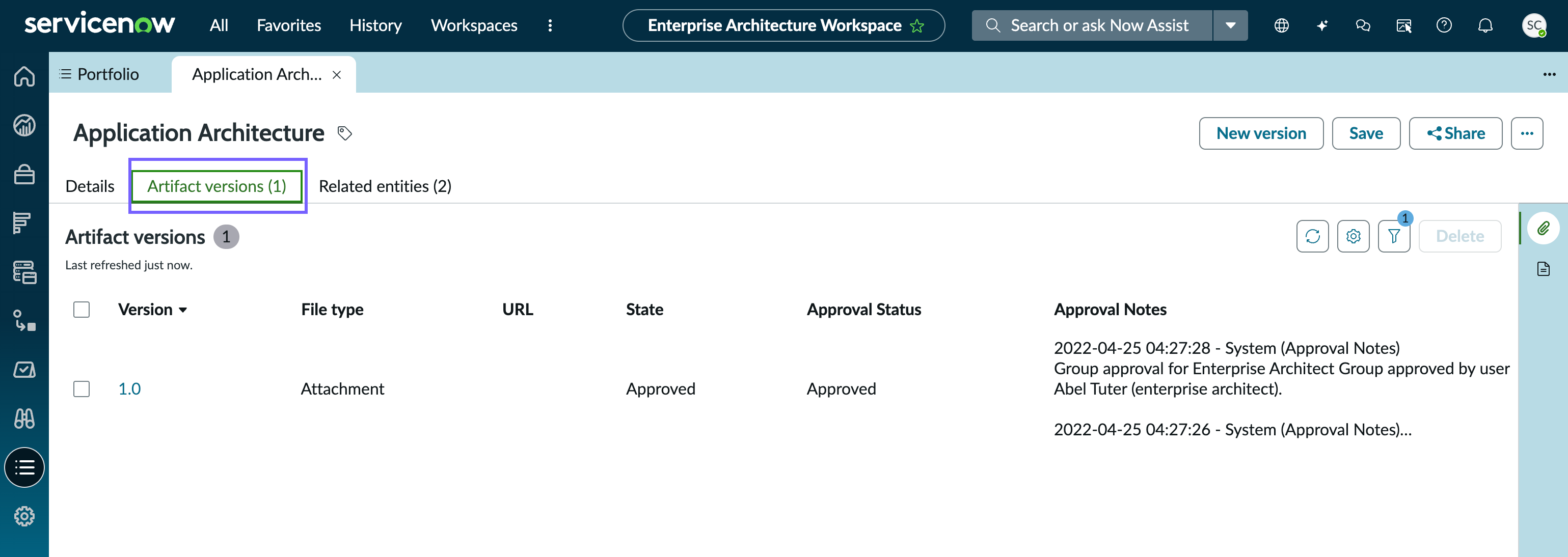Screen dimensions: 1568x557
Task: Open the document side panel icon
Action: pyautogui.click(x=1543, y=269)
